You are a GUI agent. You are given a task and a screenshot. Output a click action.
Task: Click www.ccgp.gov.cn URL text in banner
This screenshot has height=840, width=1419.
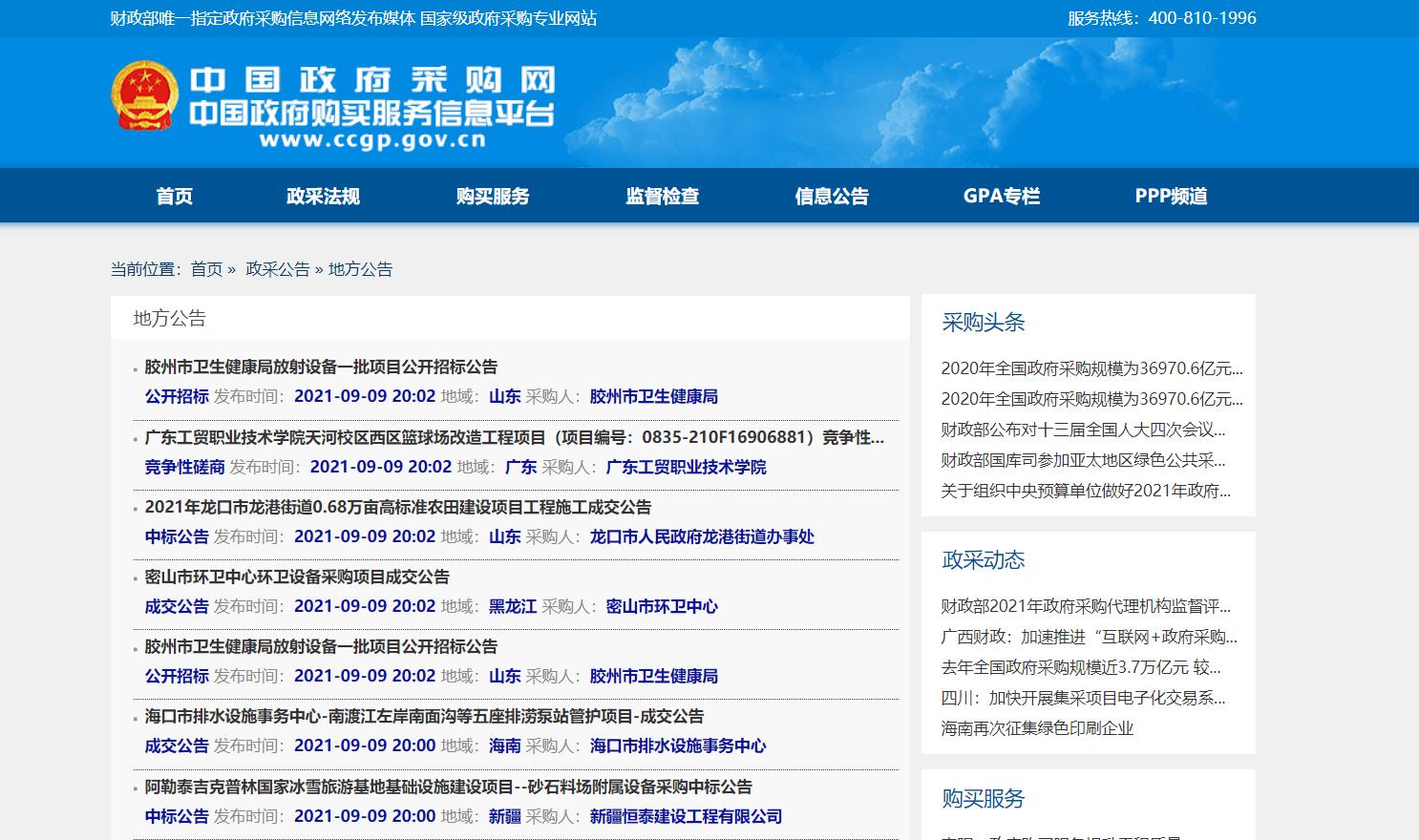tap(372, 140)
